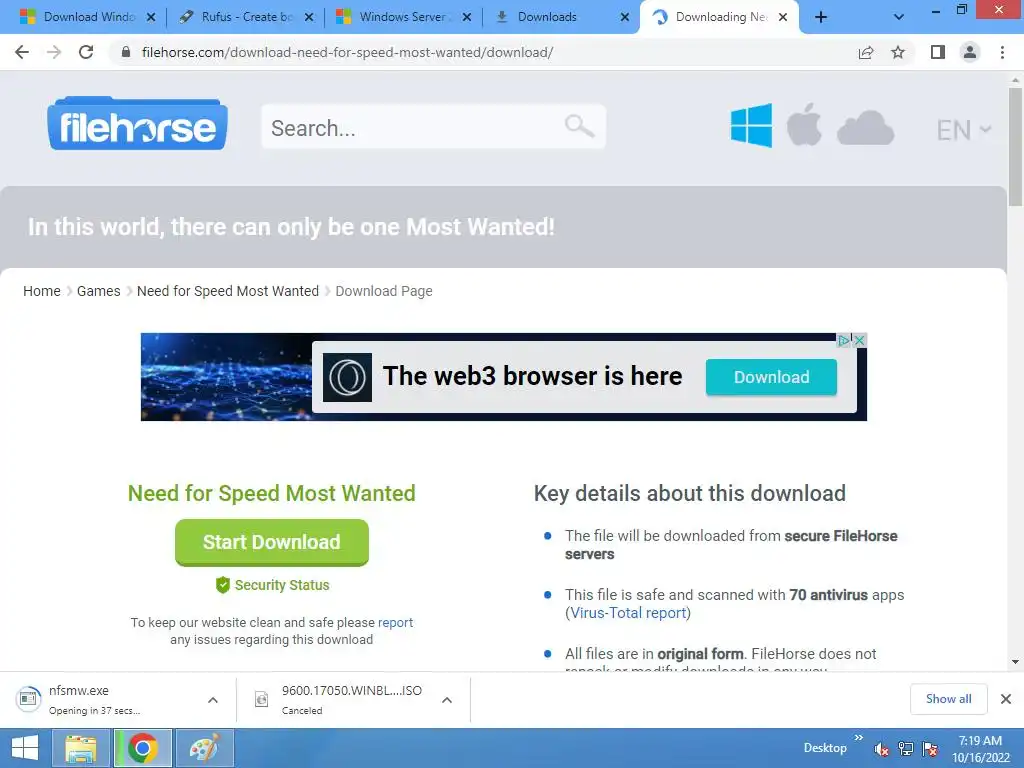
Task: Click the Opera logo in ad
Action: 347,377
